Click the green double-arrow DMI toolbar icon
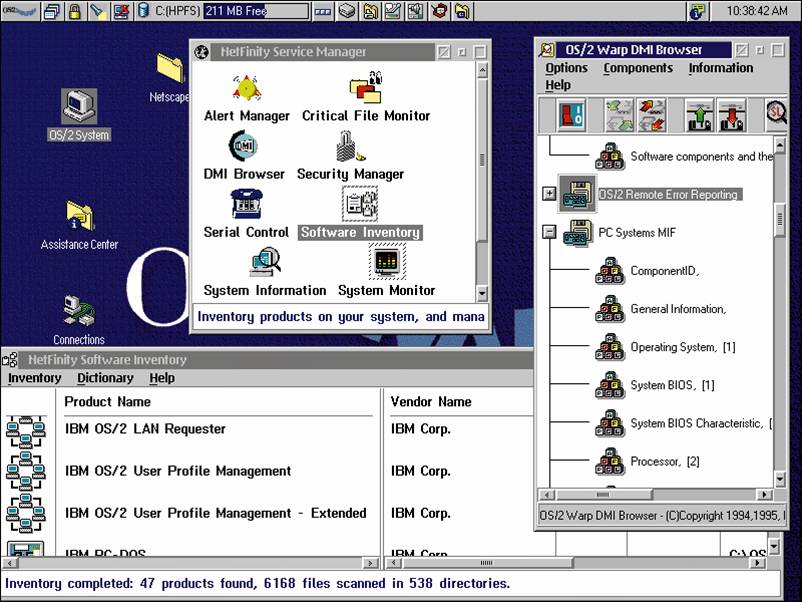 tap(619, 115)
